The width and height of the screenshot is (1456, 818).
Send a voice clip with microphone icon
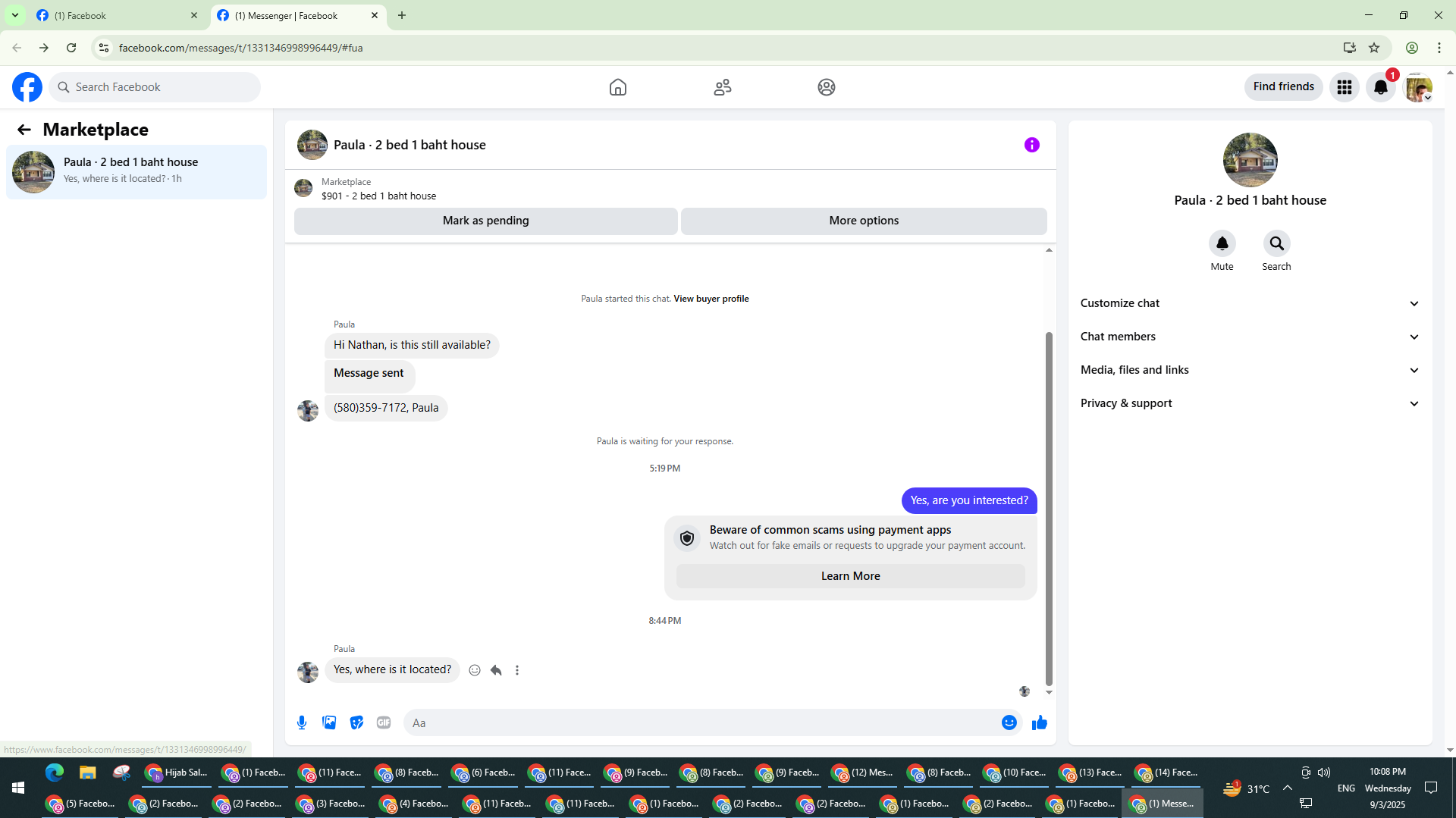[302, 722]
